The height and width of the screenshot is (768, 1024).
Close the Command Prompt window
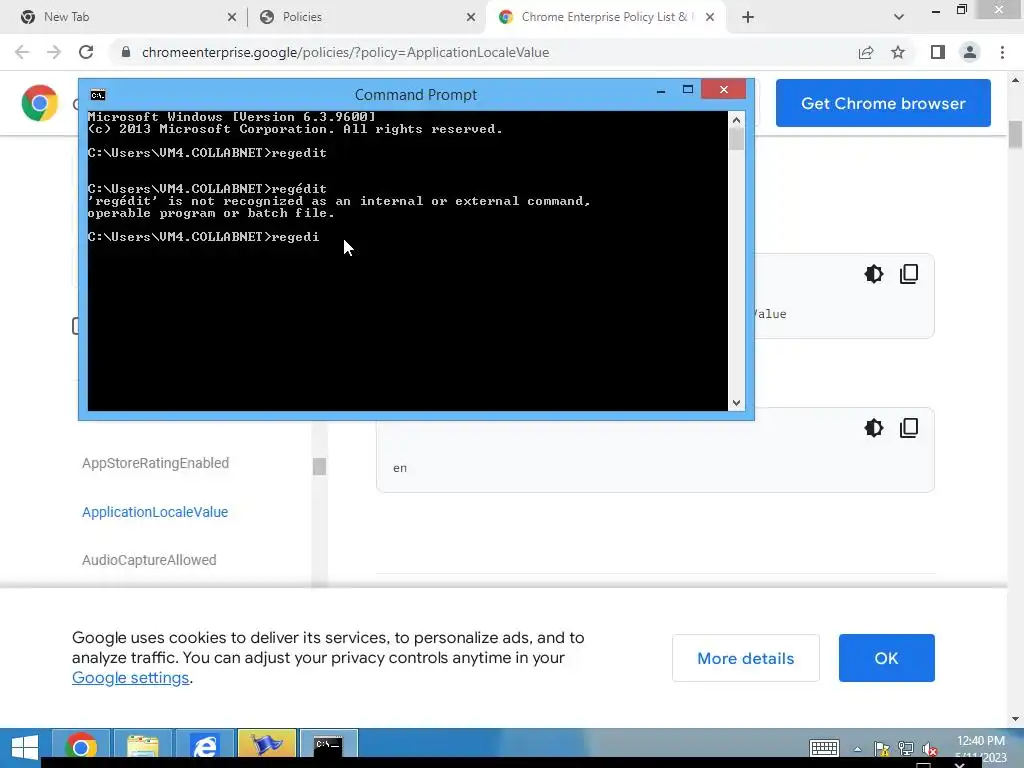coord(724,89)
